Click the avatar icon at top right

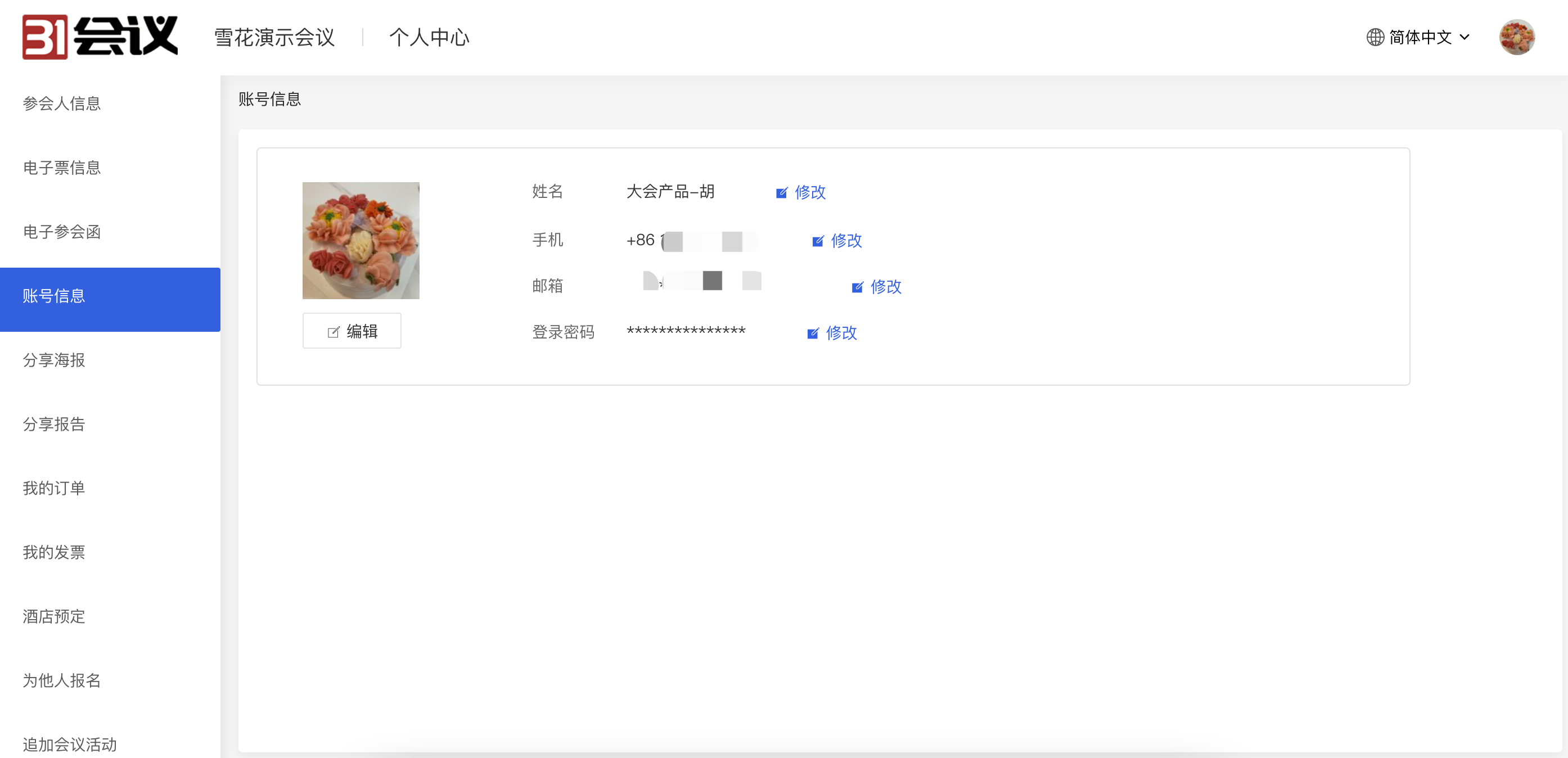(x=1518, y=37)
